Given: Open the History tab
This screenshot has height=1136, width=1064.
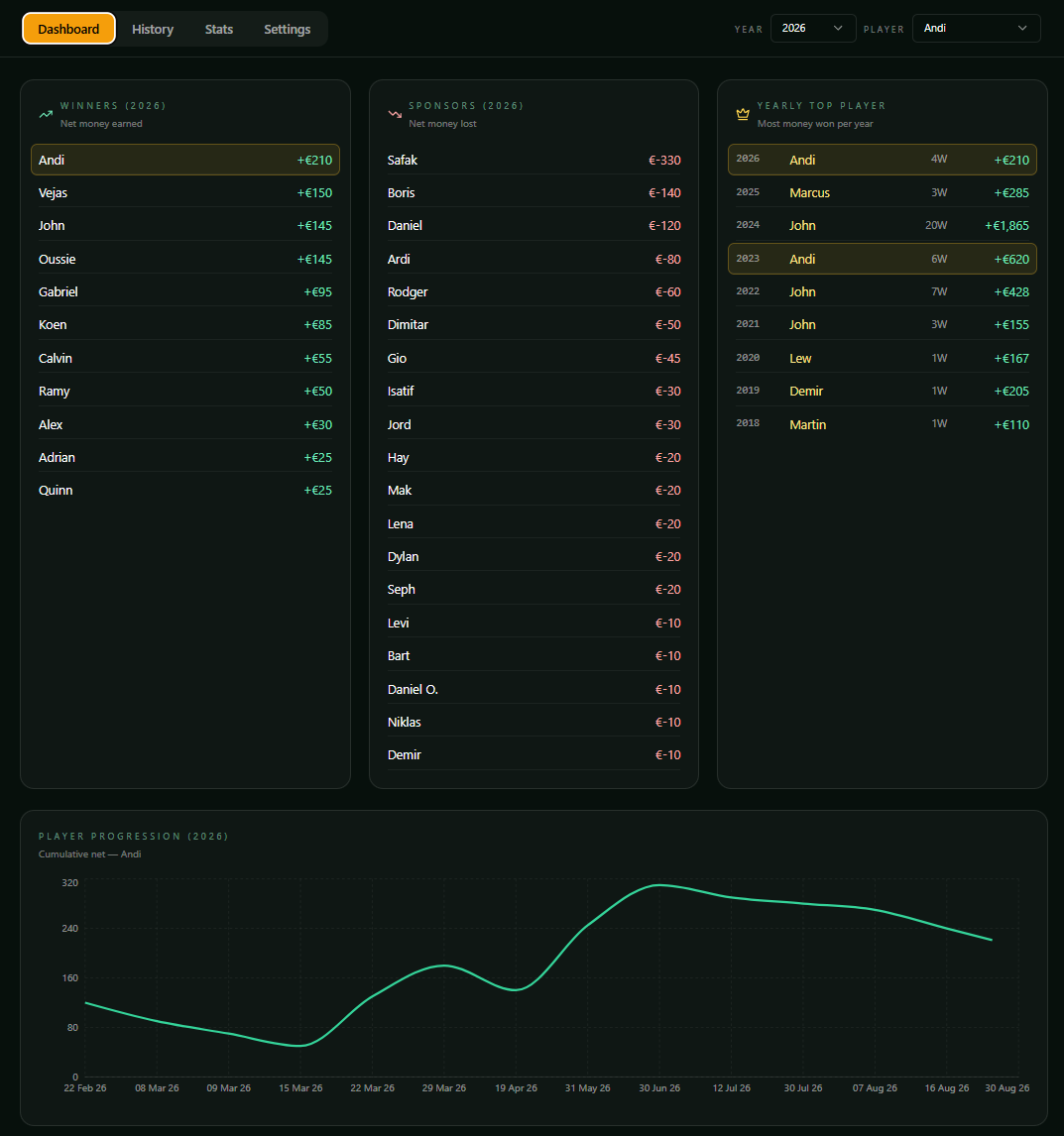Looking at the screenshot, I should click(153, 29).
